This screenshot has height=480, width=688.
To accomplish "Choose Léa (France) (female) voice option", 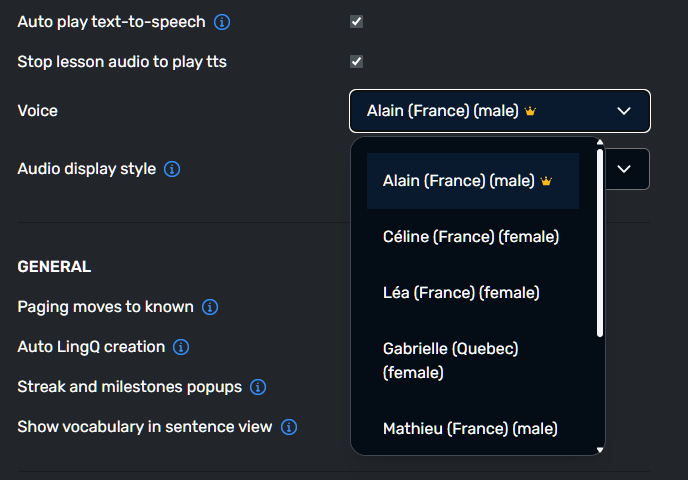I will point(461,293).
